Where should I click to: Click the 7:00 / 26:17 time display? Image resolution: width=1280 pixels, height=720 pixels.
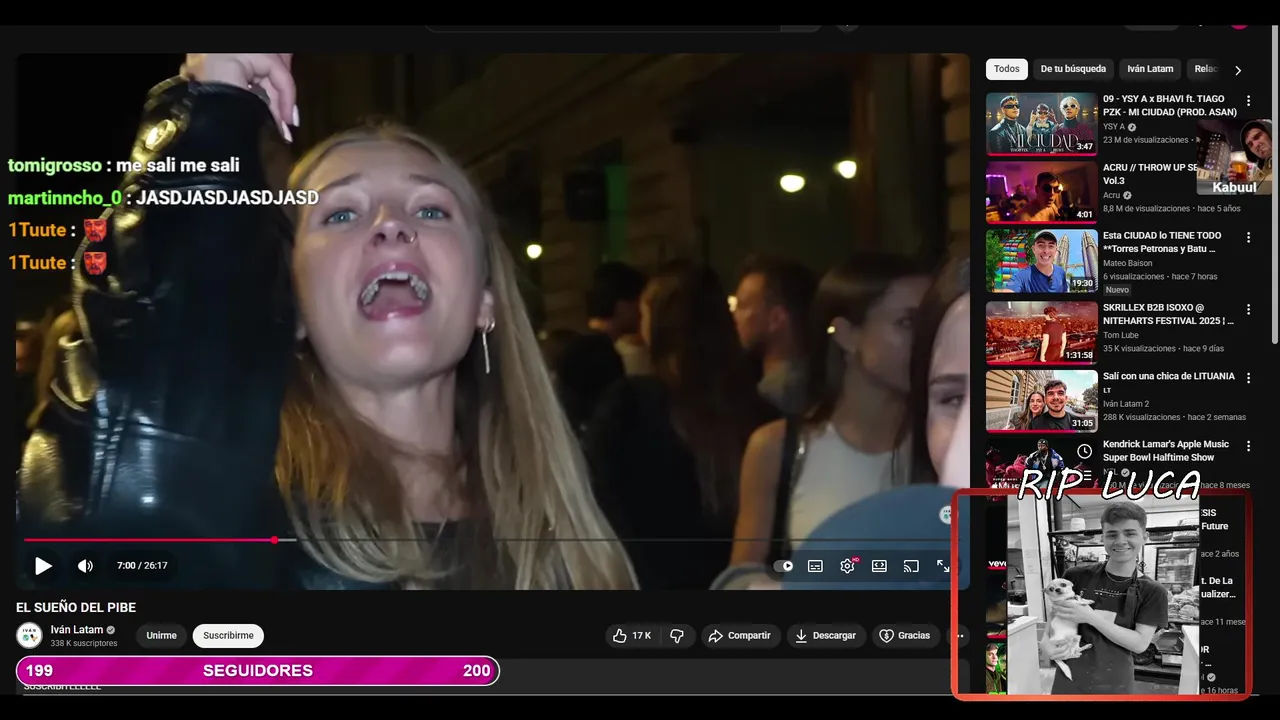(142, 566)
